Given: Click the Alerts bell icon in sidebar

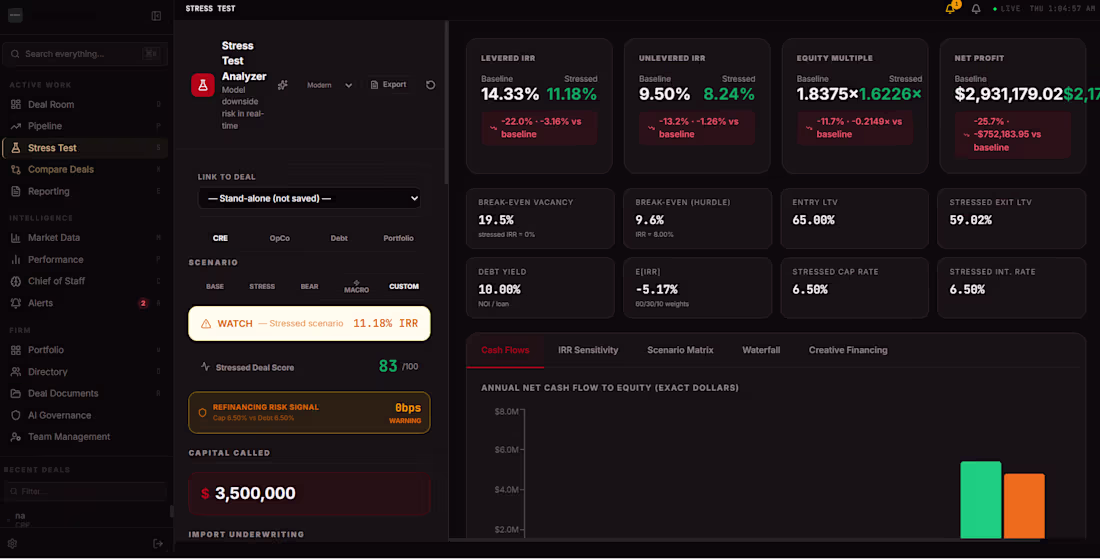Looking at the screenshot, I should [15, 303].
